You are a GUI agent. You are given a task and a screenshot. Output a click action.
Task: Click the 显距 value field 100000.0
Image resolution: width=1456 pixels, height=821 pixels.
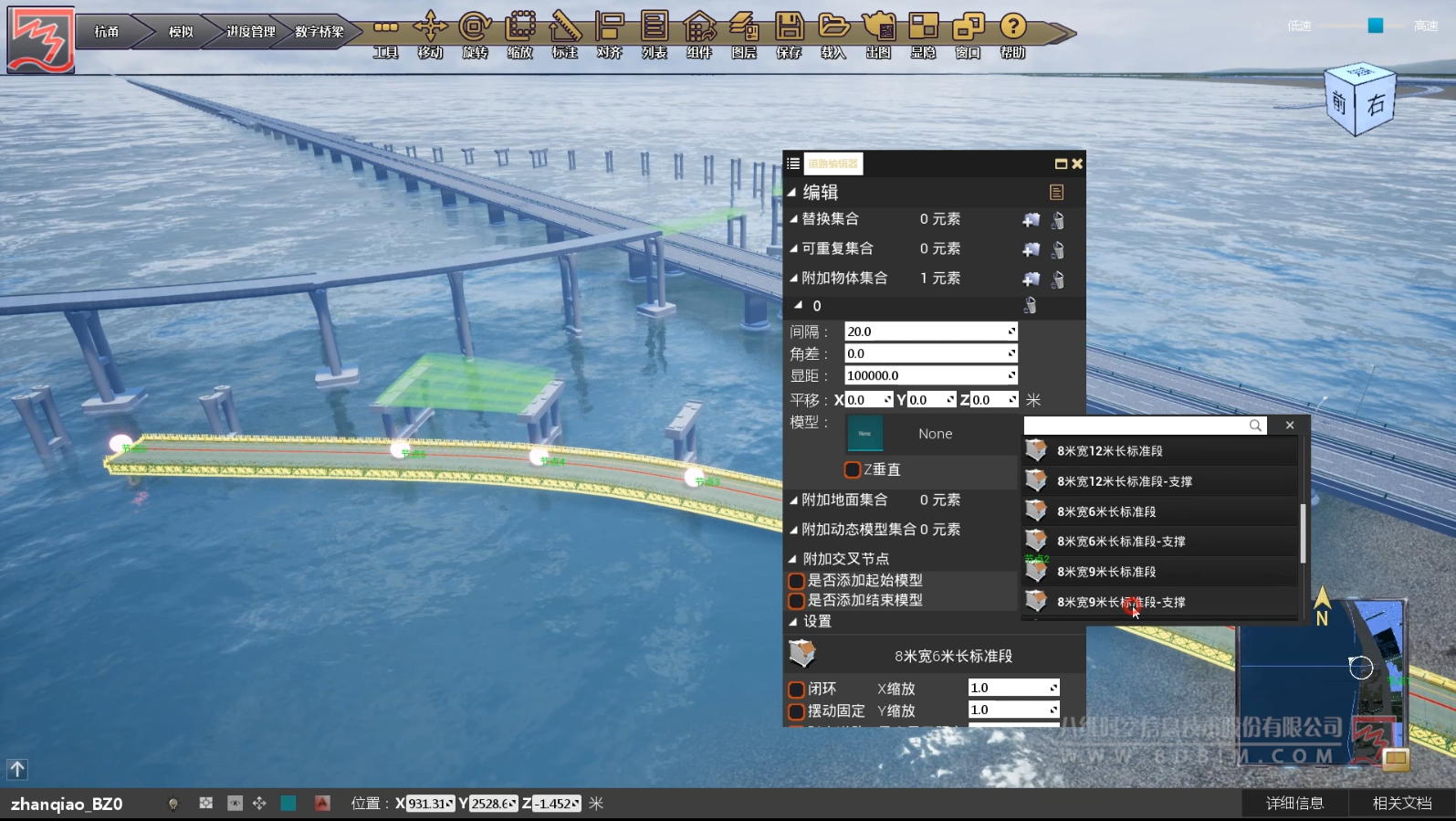click(x=930, y=375)
